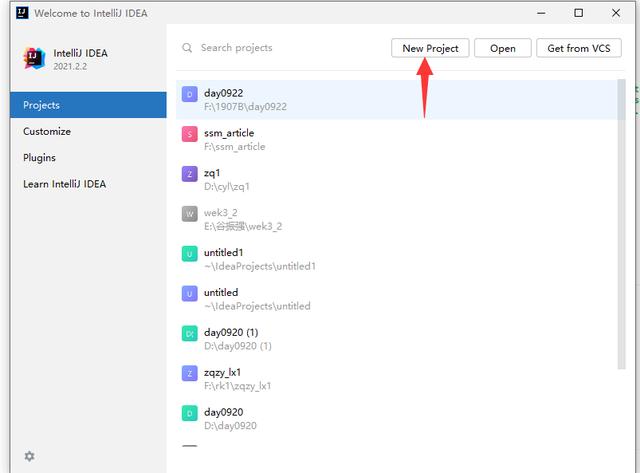Open the Plugins section

[39, 158]
